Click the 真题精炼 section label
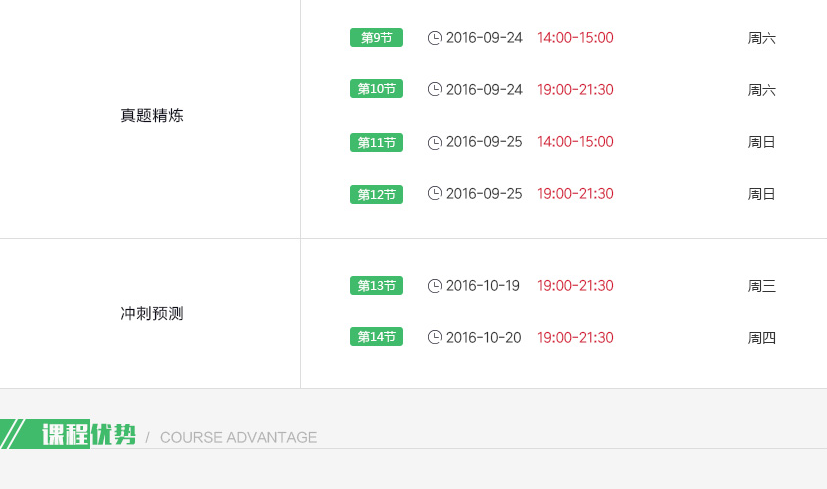The image size is (827, 489). [x=152, y=116]
